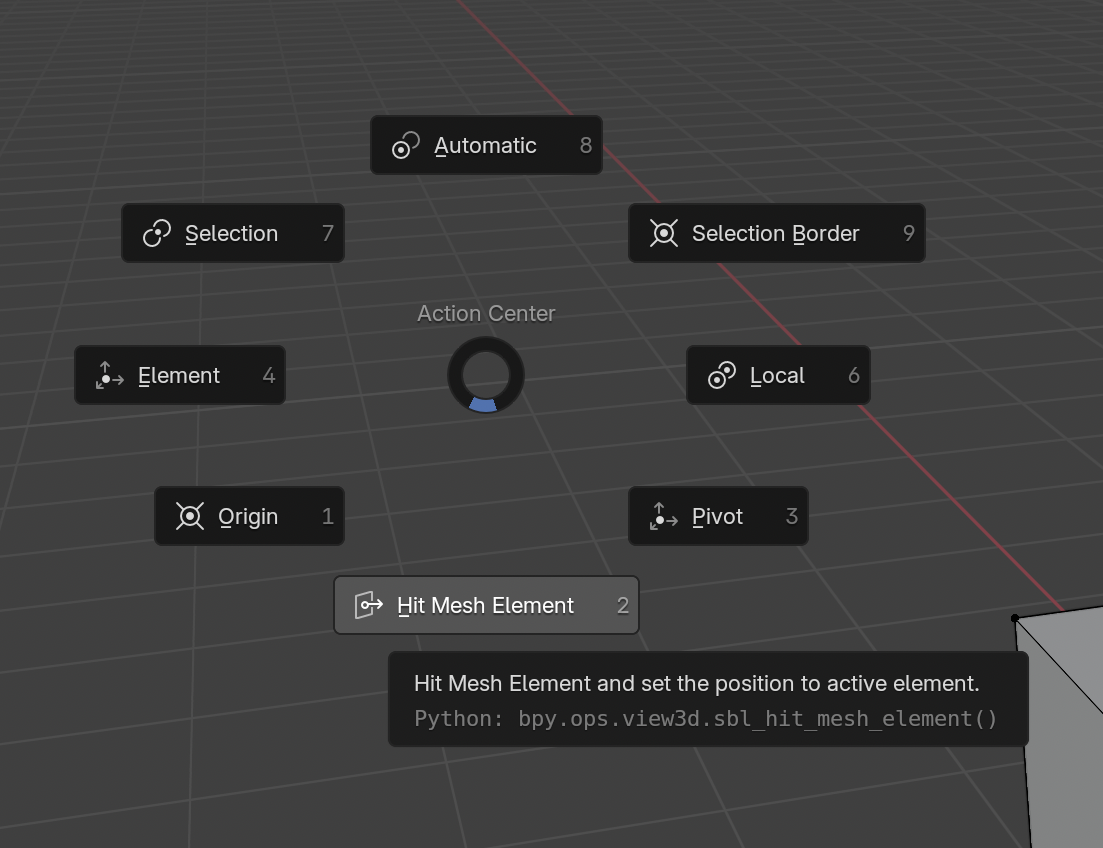Click the Local option's double-circle icon
Screen dimensions: 1103x848
click(722, 375)
